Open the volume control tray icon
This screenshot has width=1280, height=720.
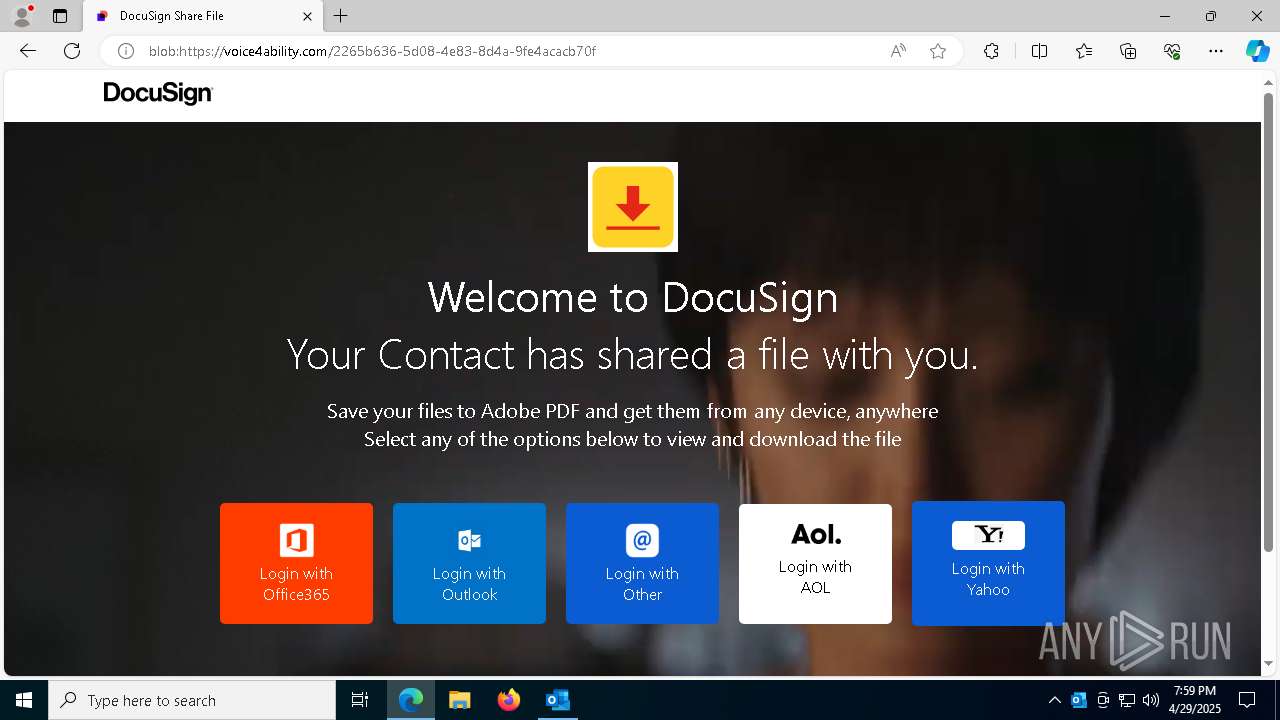1151,700
